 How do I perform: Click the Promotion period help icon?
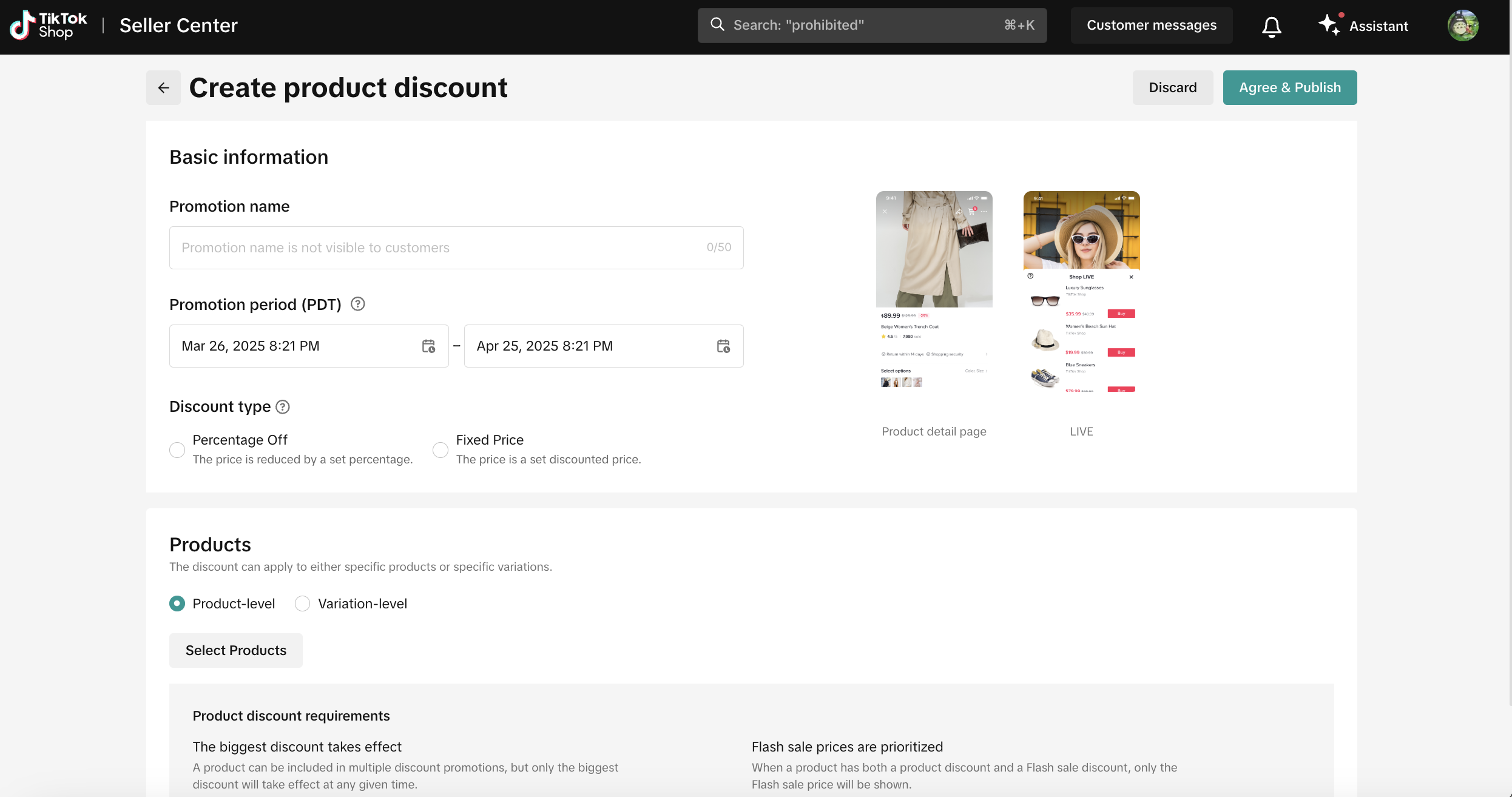pyautogui.click(x=358, y=304)
